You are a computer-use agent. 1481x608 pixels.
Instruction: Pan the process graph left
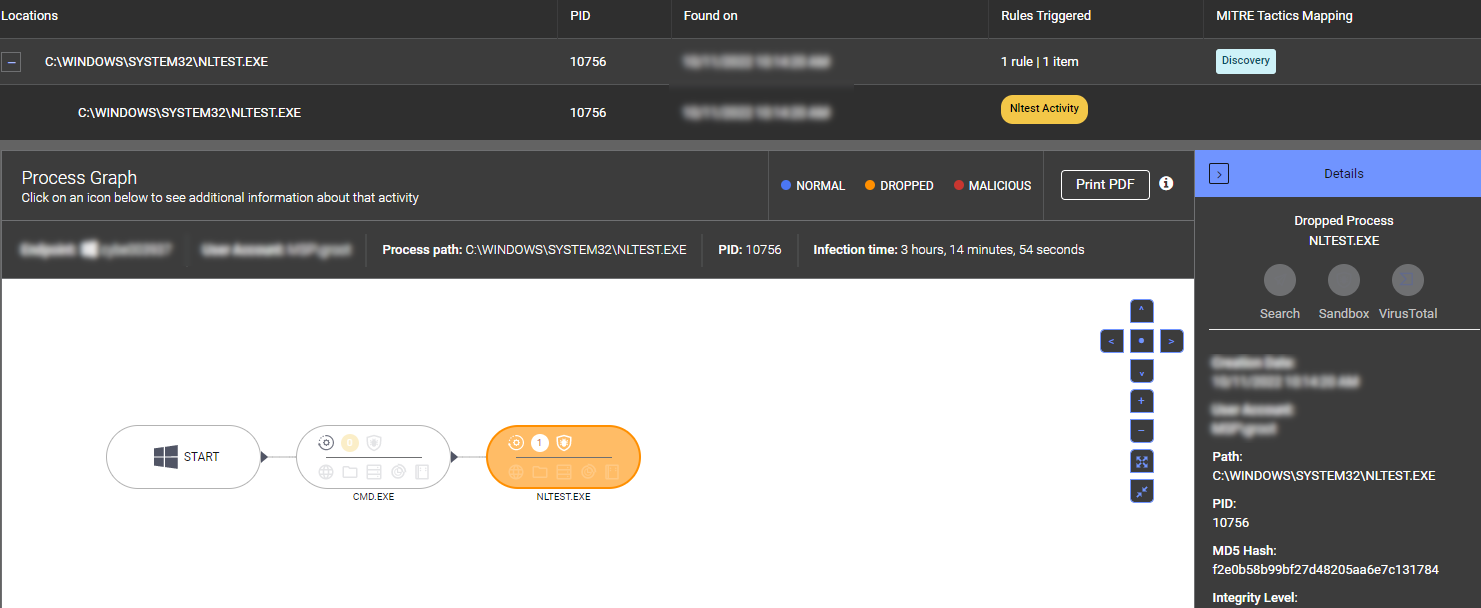pos(1111,341)
